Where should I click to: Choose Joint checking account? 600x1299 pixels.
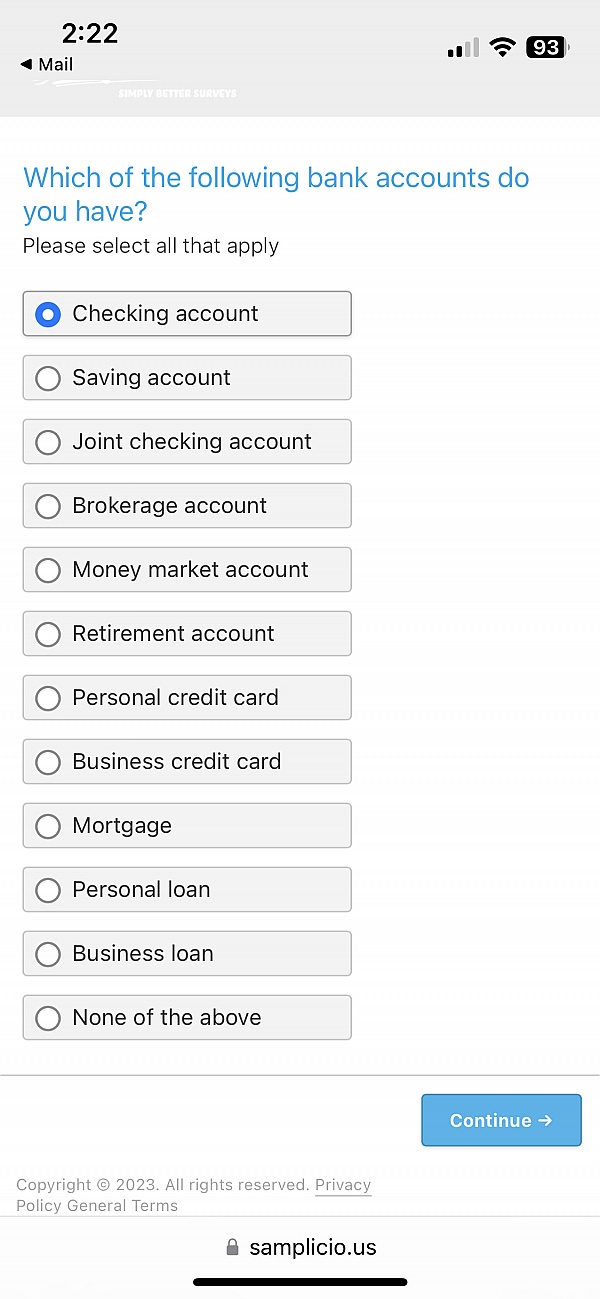[187, 442]
